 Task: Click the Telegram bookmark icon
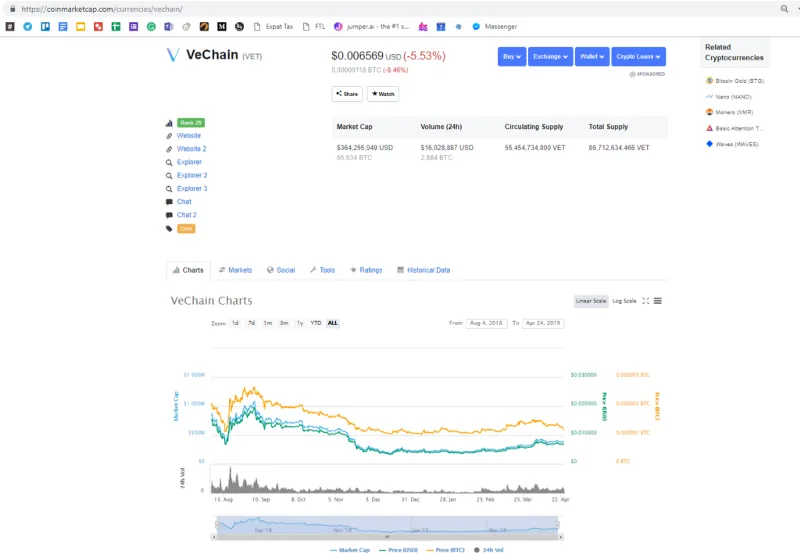28,27
